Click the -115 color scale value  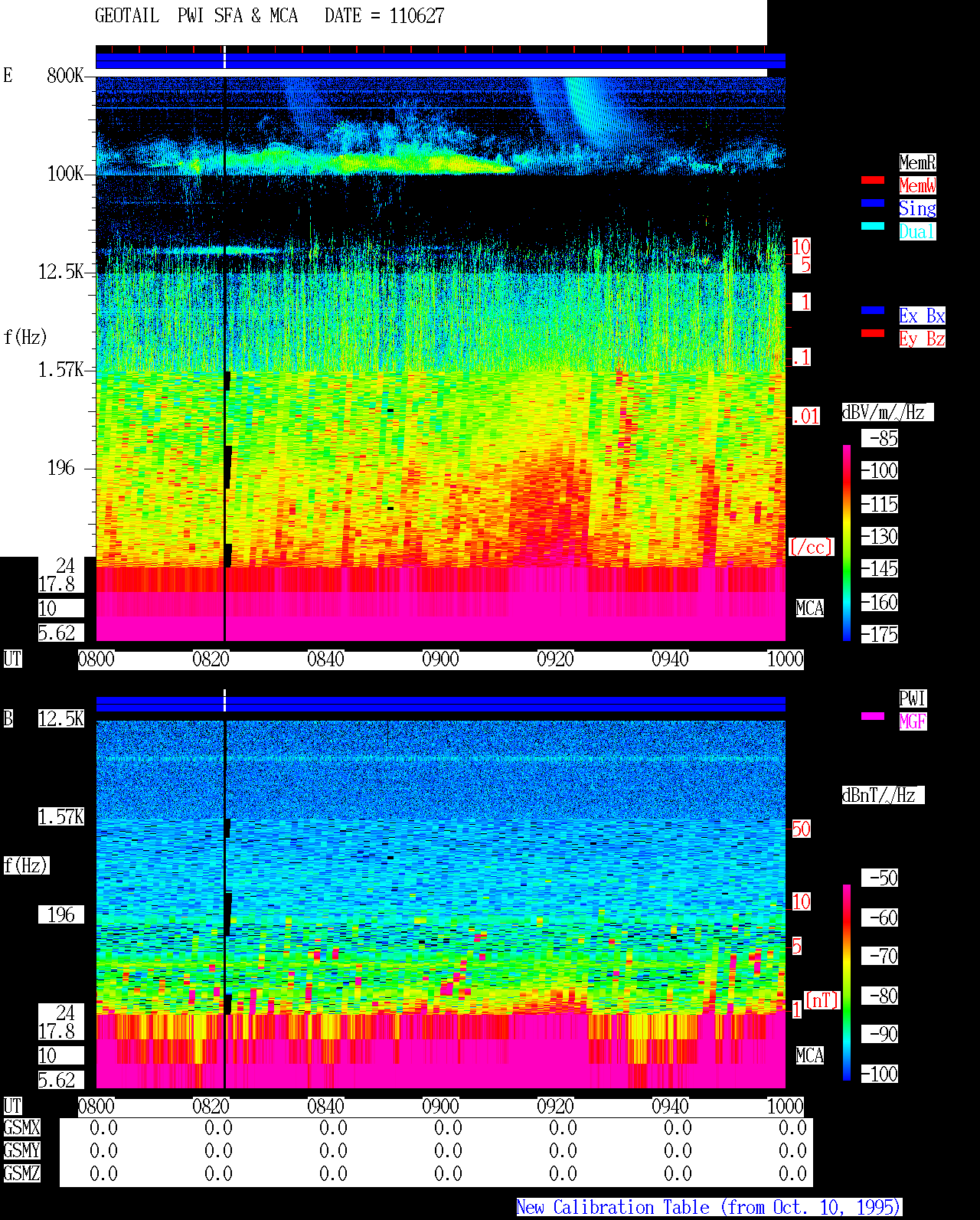pyautogui.click(x=880, y=504)
